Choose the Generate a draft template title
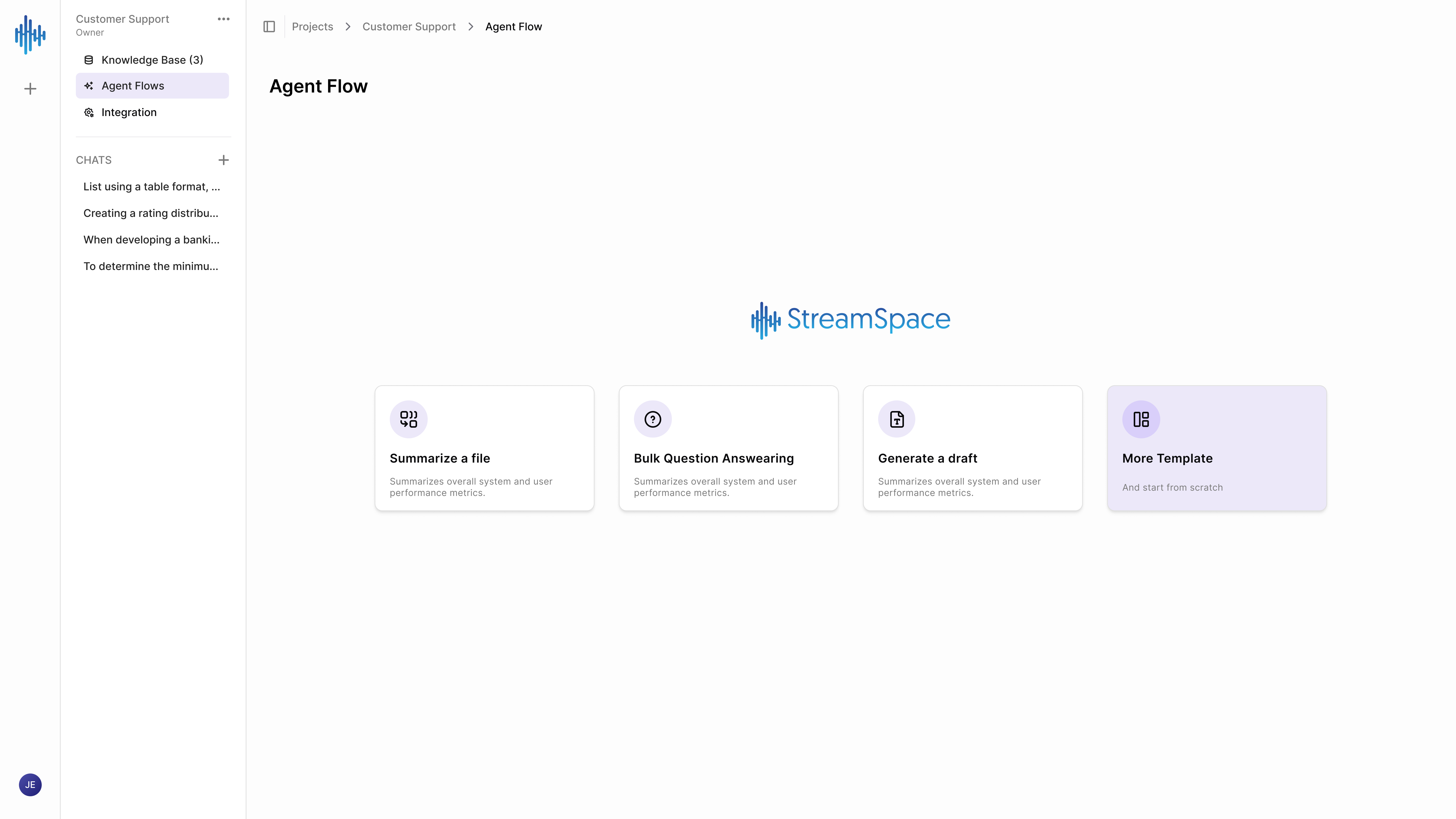The image size is (1456, 819). (x=927, y=458)
